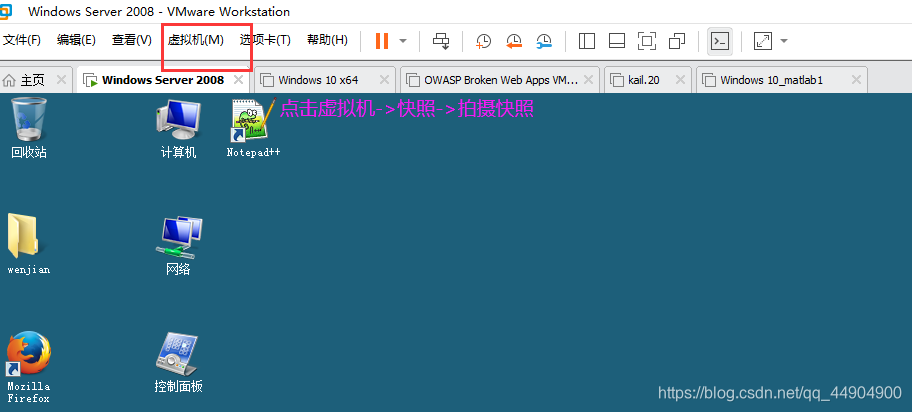Open the 选项卡(T) menu
The image size is (912, 412).
tap(265, 40)
